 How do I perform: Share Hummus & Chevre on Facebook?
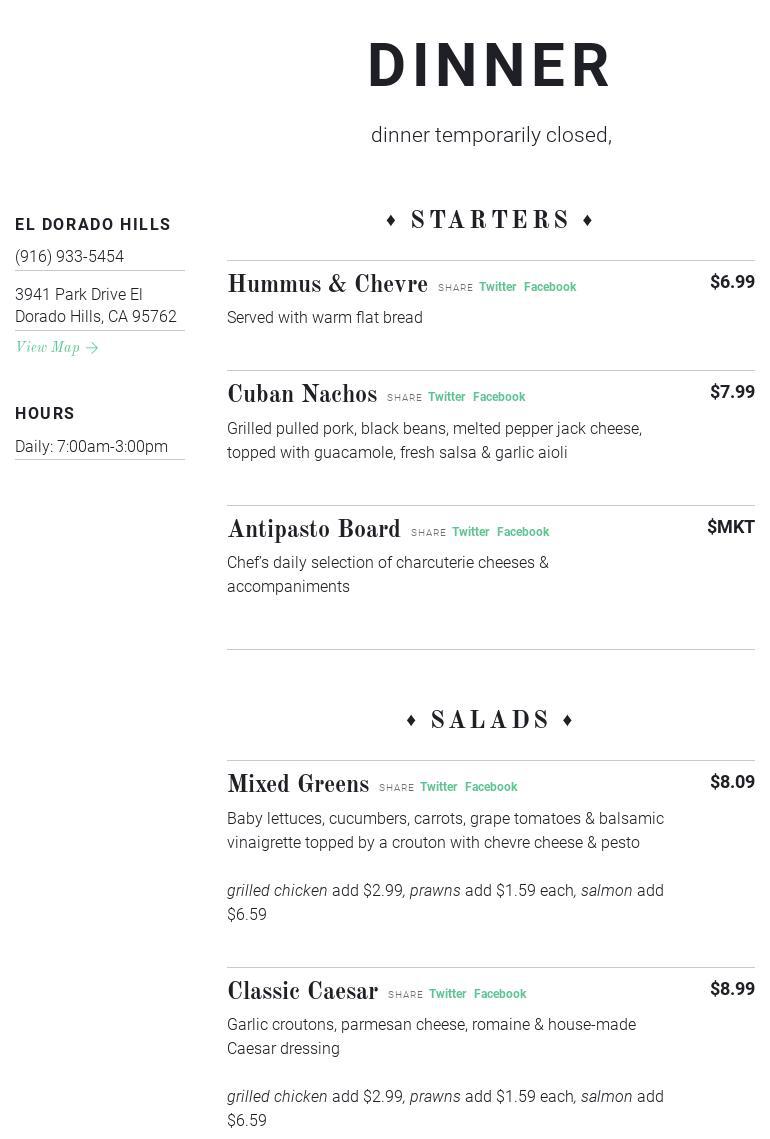point(550,287)
